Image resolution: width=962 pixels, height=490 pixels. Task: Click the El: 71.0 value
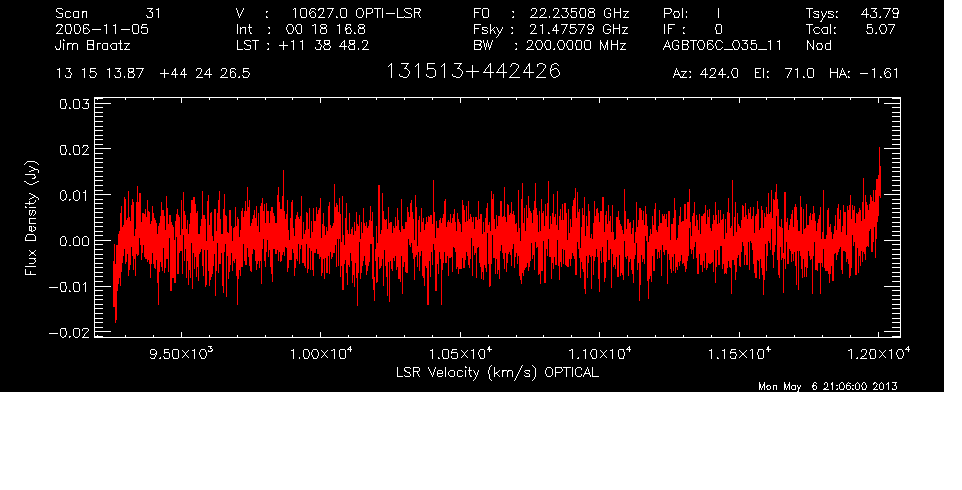point(784,74)
